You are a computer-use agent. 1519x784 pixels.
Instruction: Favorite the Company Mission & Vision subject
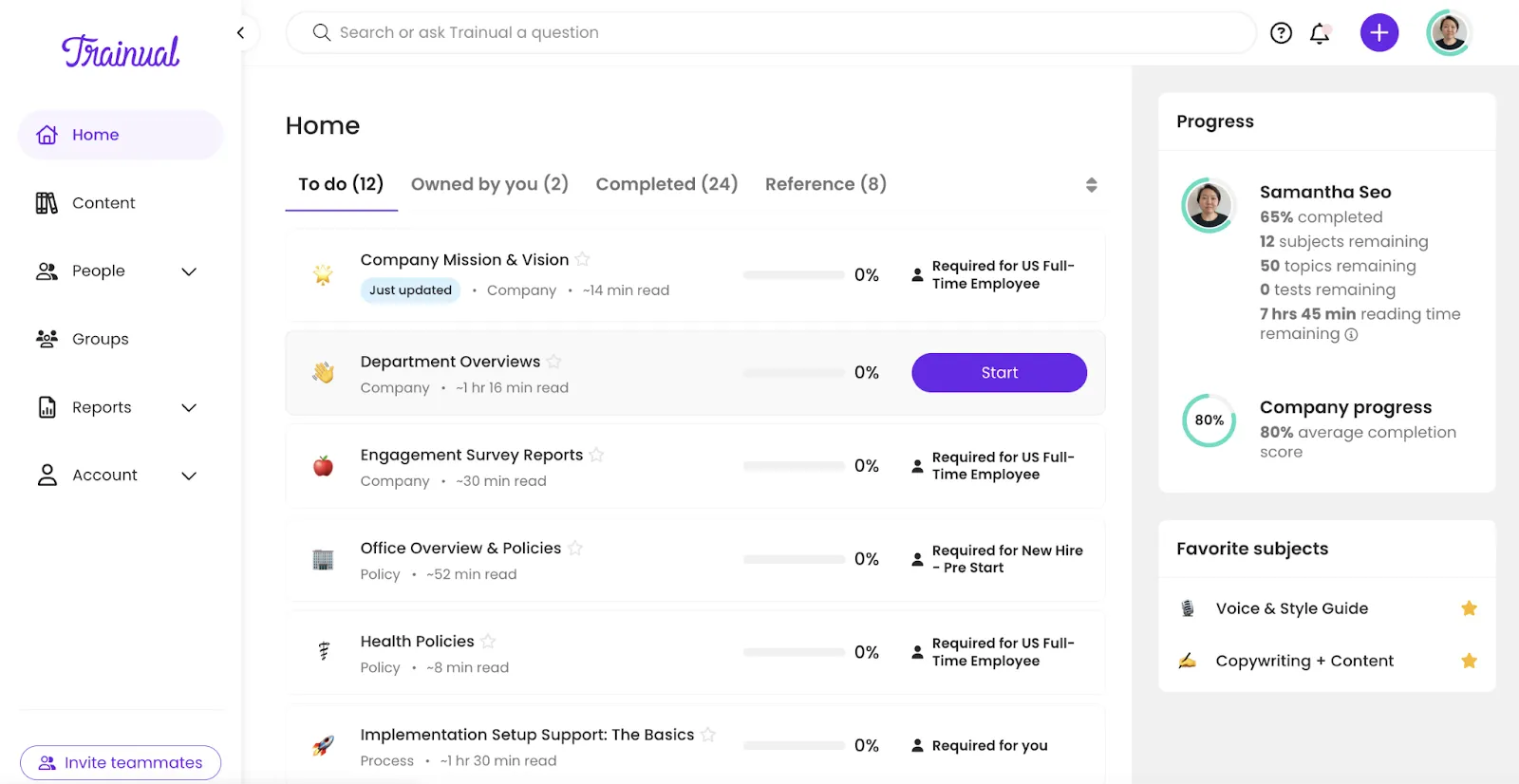pos(583,259)
